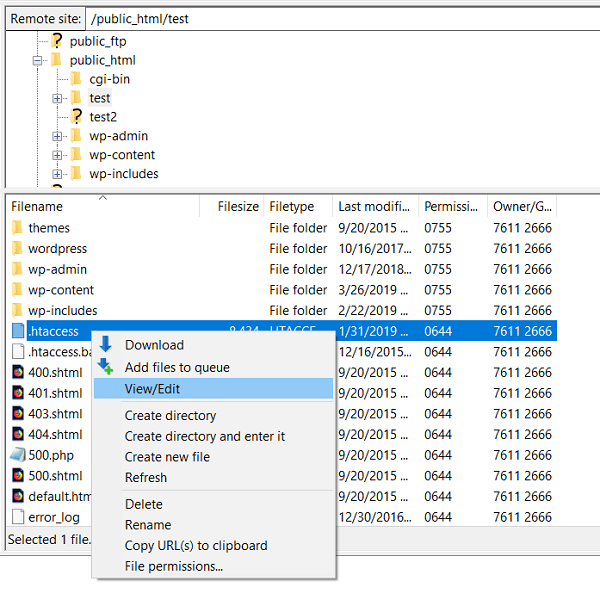Click the 500.shtml file icon

(x=18, y=475)
